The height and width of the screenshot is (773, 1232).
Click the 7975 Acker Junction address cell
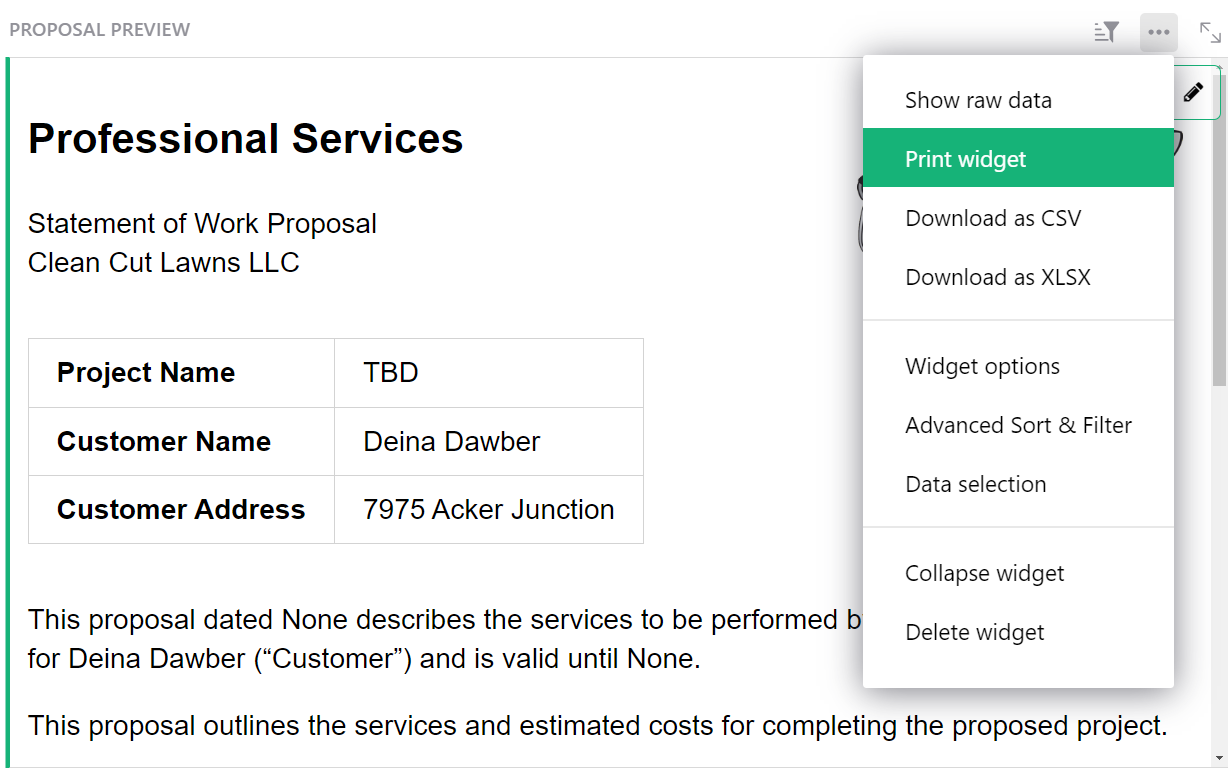(488, 509)
